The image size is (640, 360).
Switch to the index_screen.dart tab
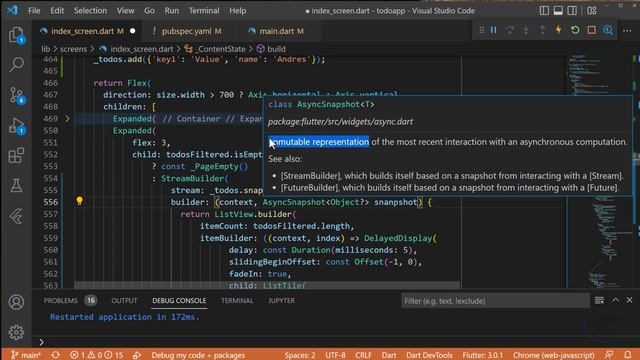pos(87,31)
